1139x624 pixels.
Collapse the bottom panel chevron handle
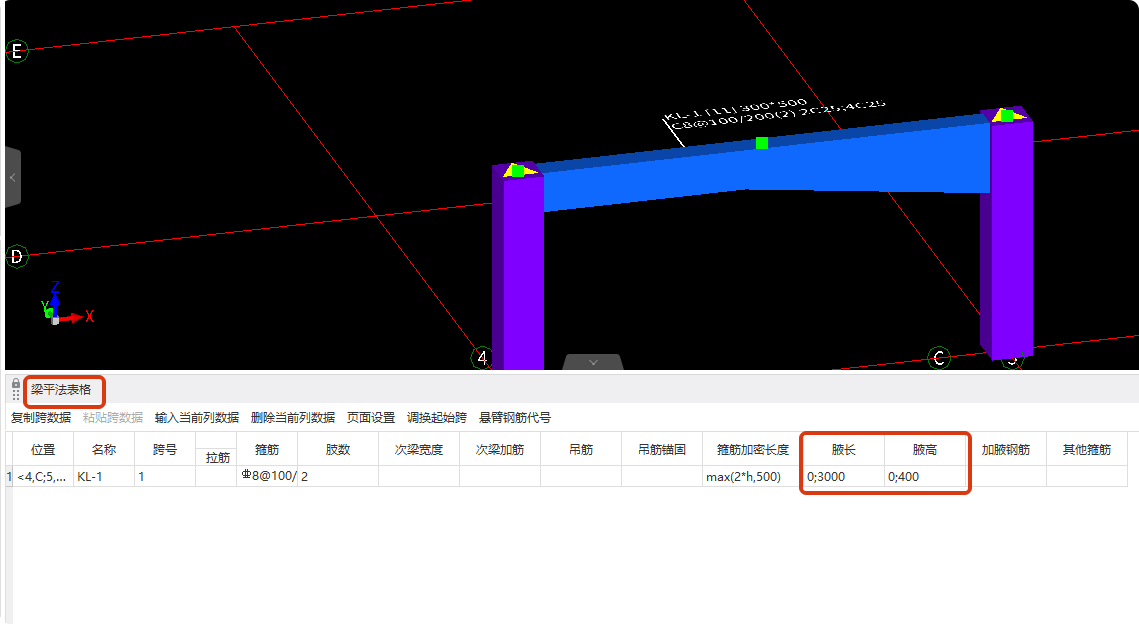pos(593,362)
